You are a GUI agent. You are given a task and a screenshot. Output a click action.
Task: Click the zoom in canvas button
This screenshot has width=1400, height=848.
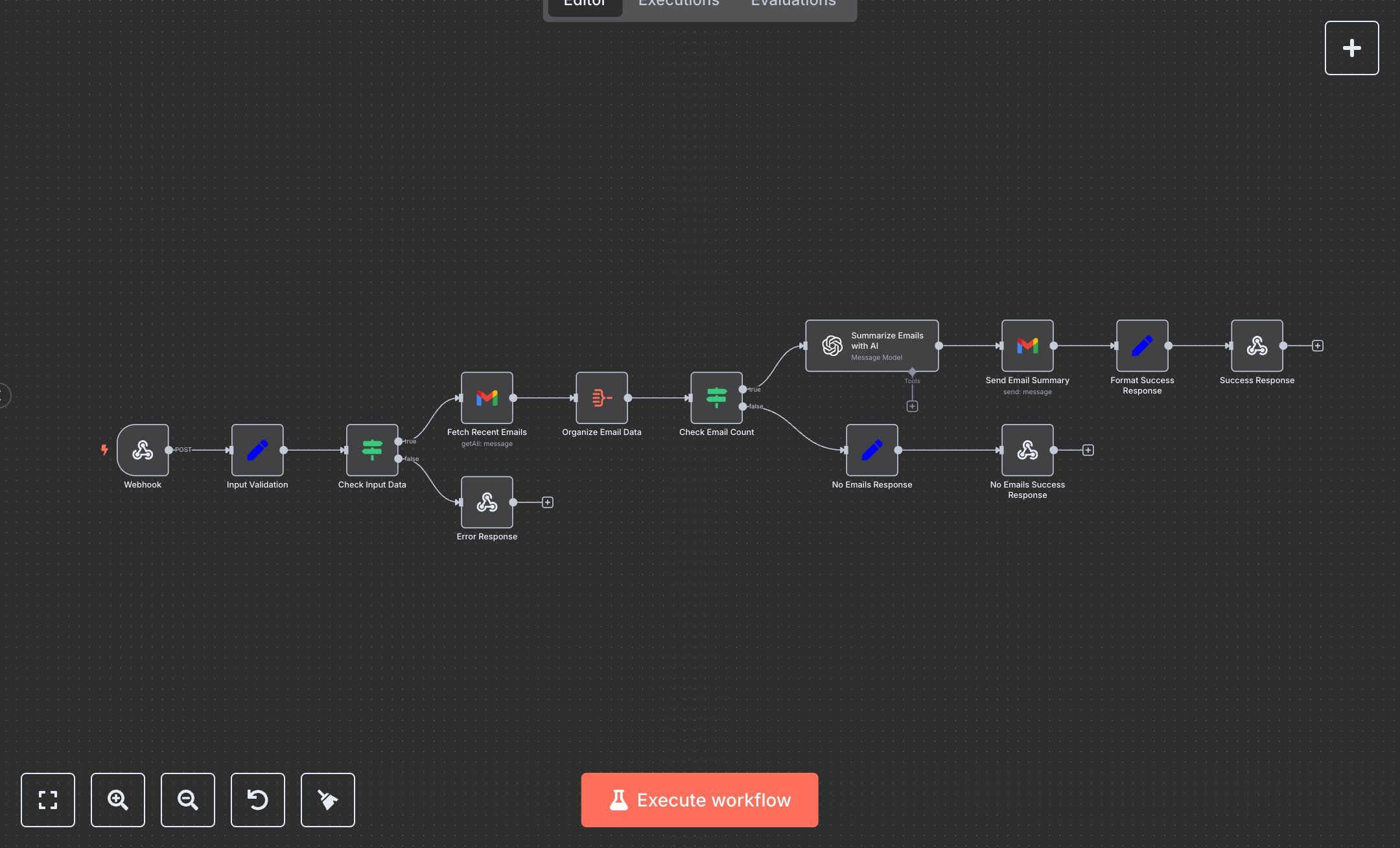118,799
